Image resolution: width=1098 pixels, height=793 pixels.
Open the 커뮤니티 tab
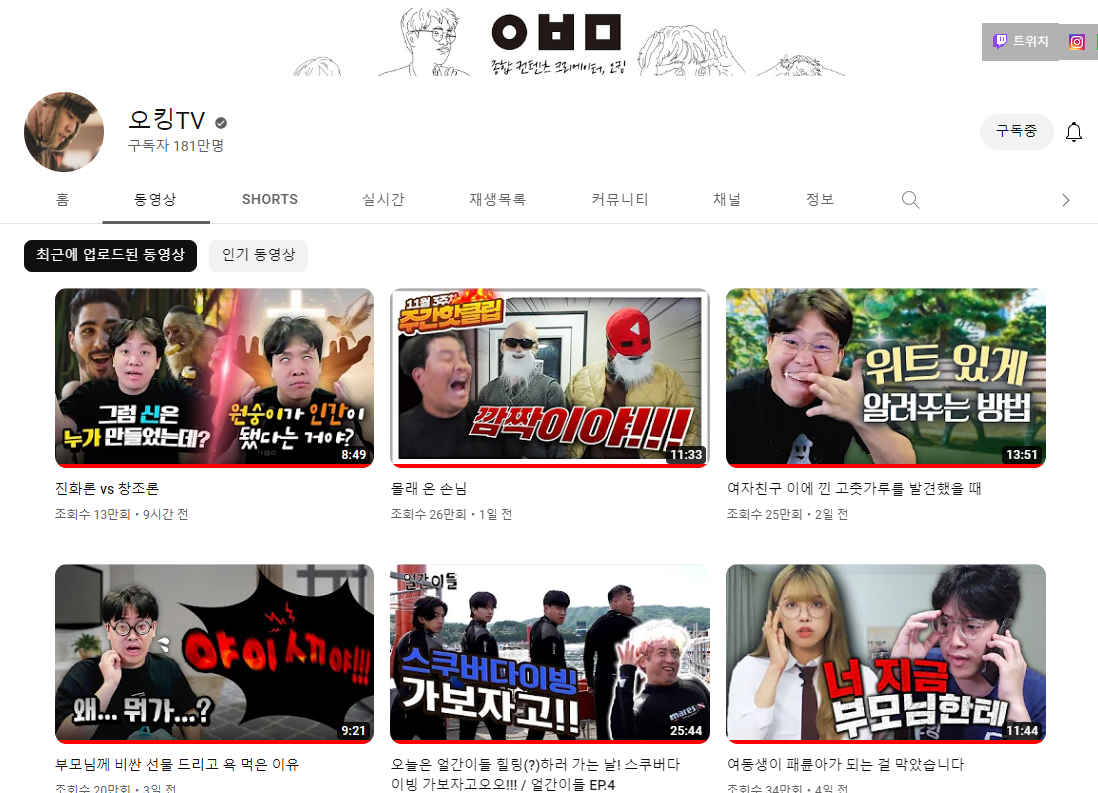620,200
